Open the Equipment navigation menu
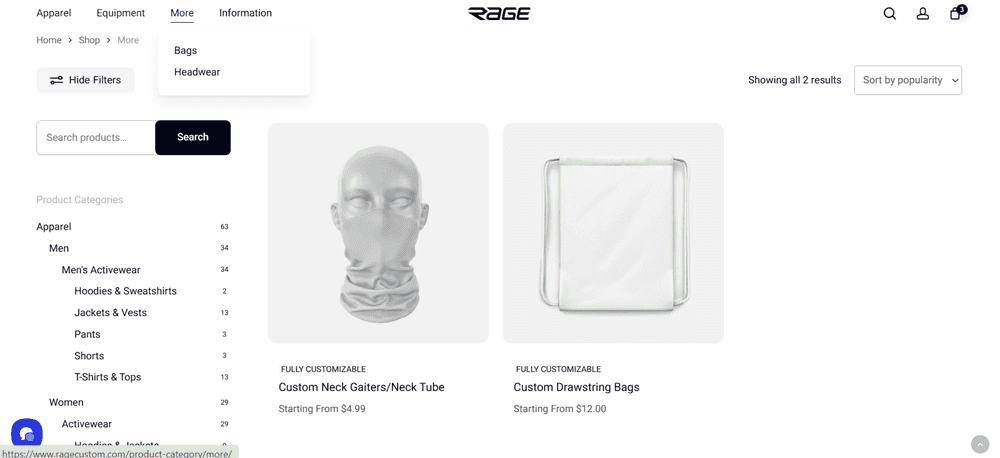The image size is (1000, 458). (121, 13)
